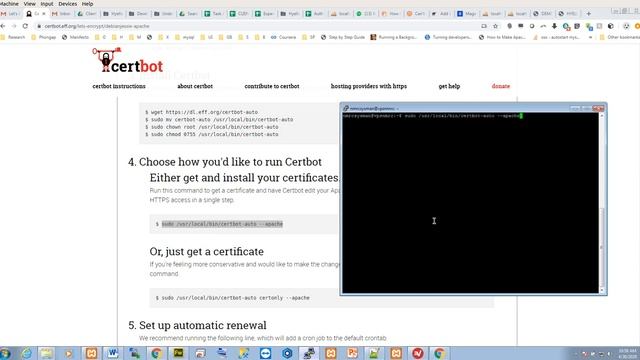Viewport: 640px width, 360px height.
Task: Open the Windows Start button
Action: (x=5, y=353)
